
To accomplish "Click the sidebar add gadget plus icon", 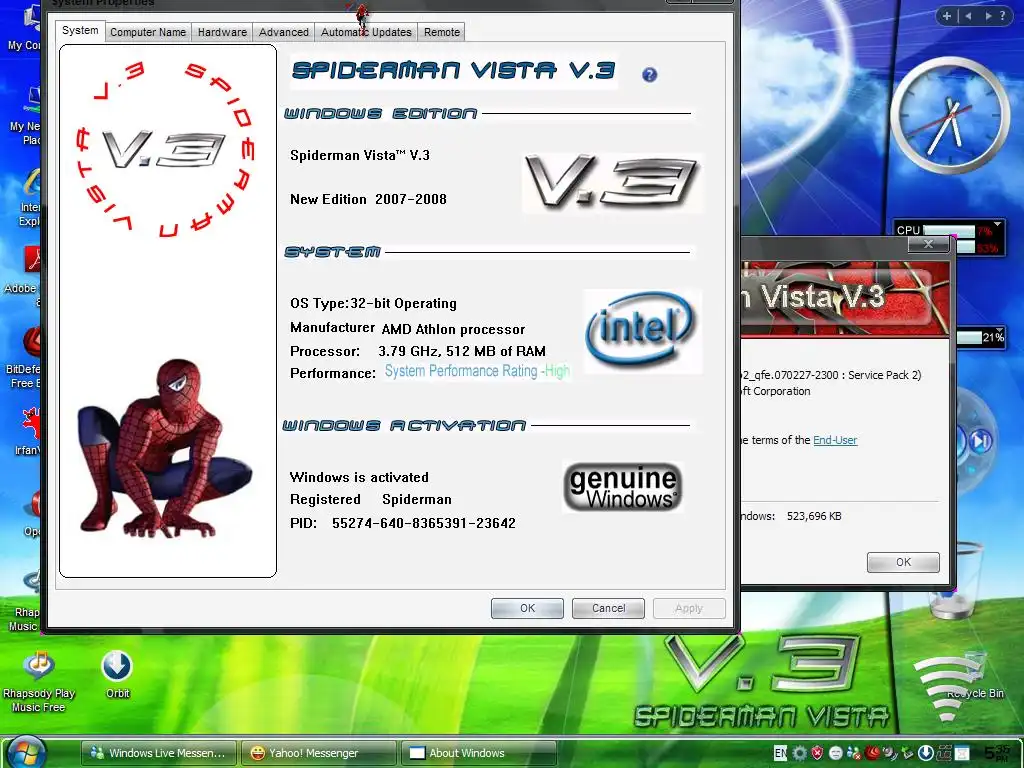I will click(x=946, y=16).
